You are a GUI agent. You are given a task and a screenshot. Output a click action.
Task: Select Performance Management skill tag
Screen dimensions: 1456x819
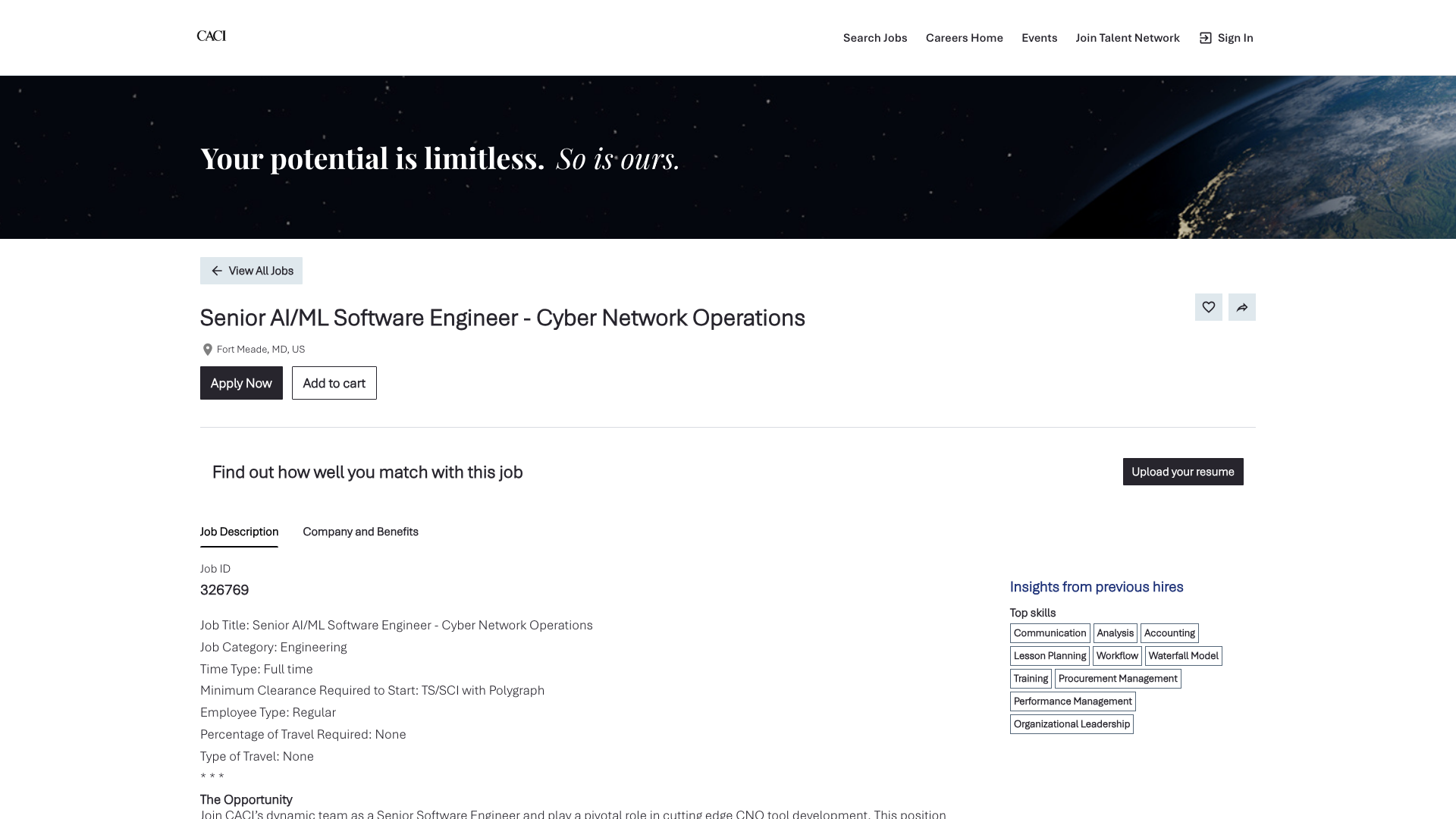tap(1072, 701)
